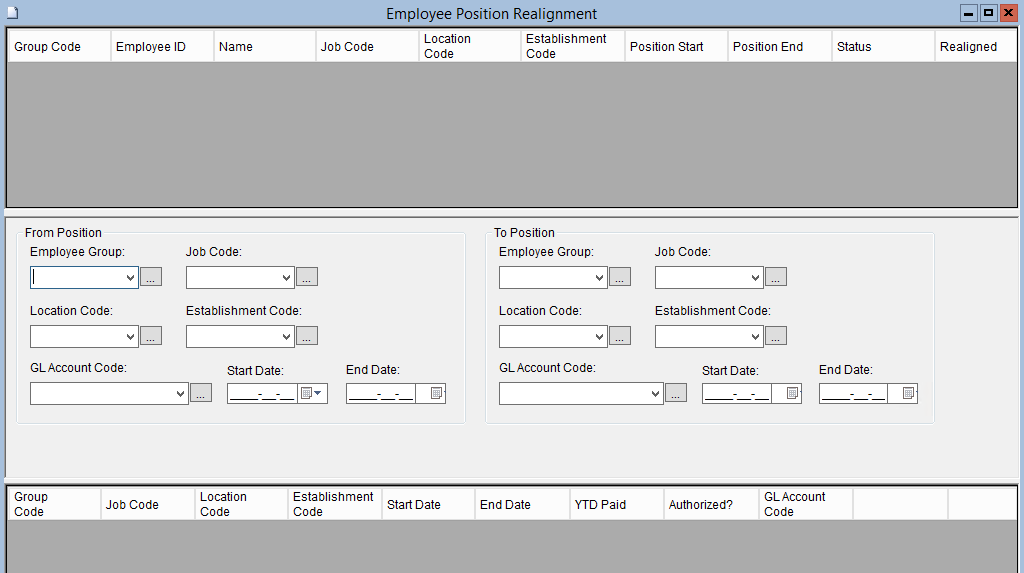This screenshot has height=573, width=1024.
Task: Expand To Position Location Code dropdown
Action: (x=599, y=337)
